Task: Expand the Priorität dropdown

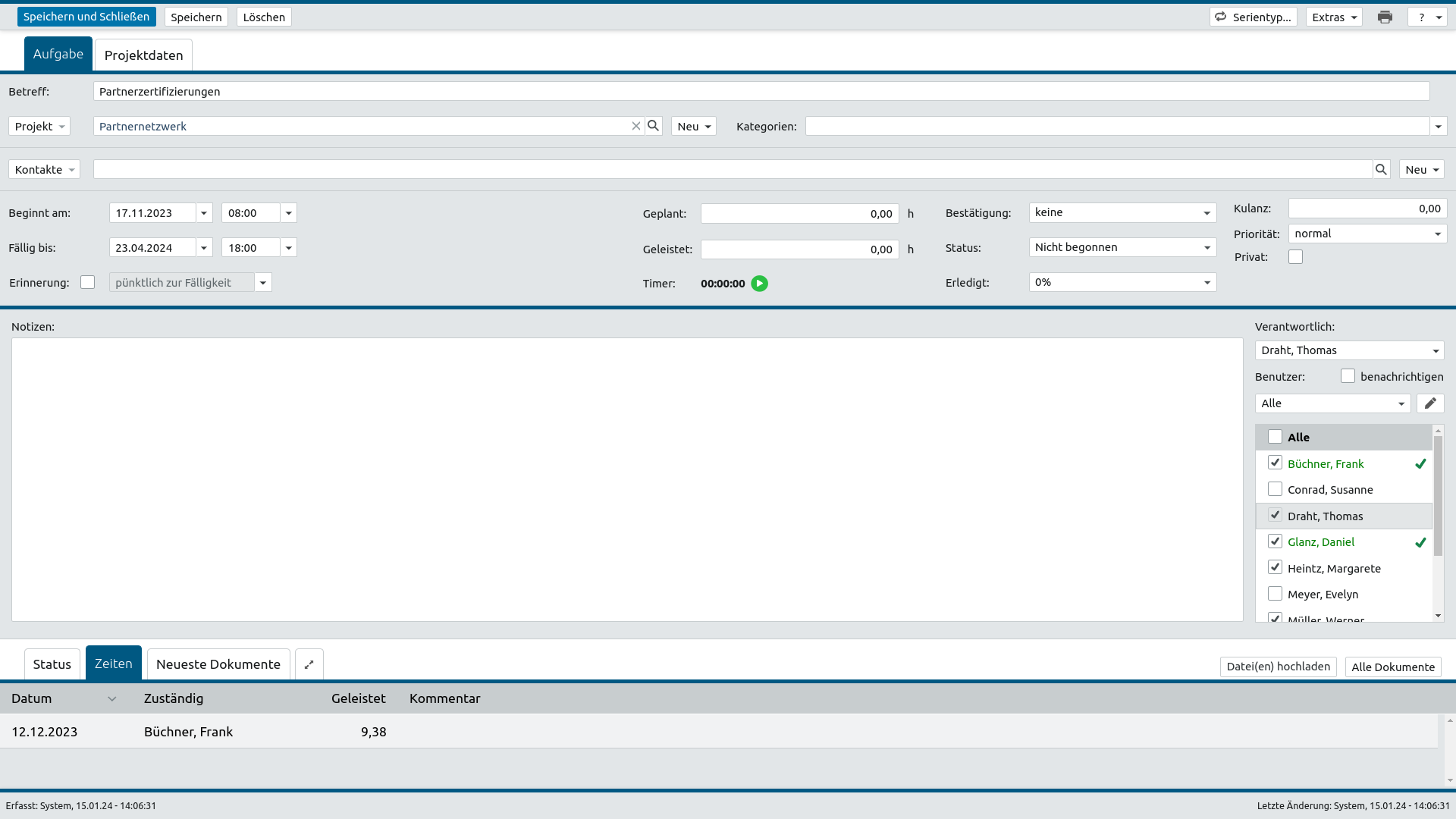Action: tap(1367, 234)
